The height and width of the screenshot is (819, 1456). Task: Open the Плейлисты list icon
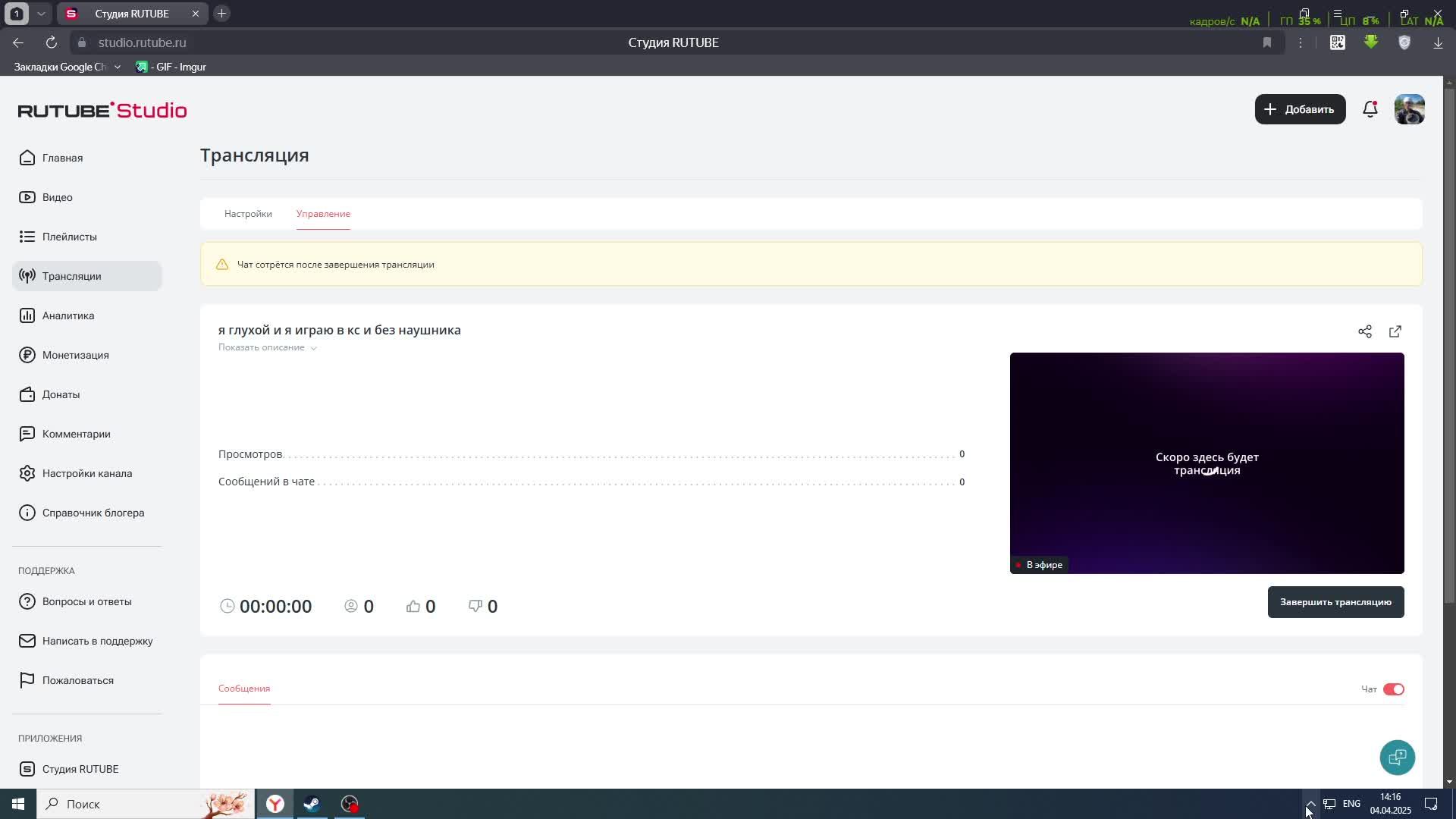coord(27,237)
